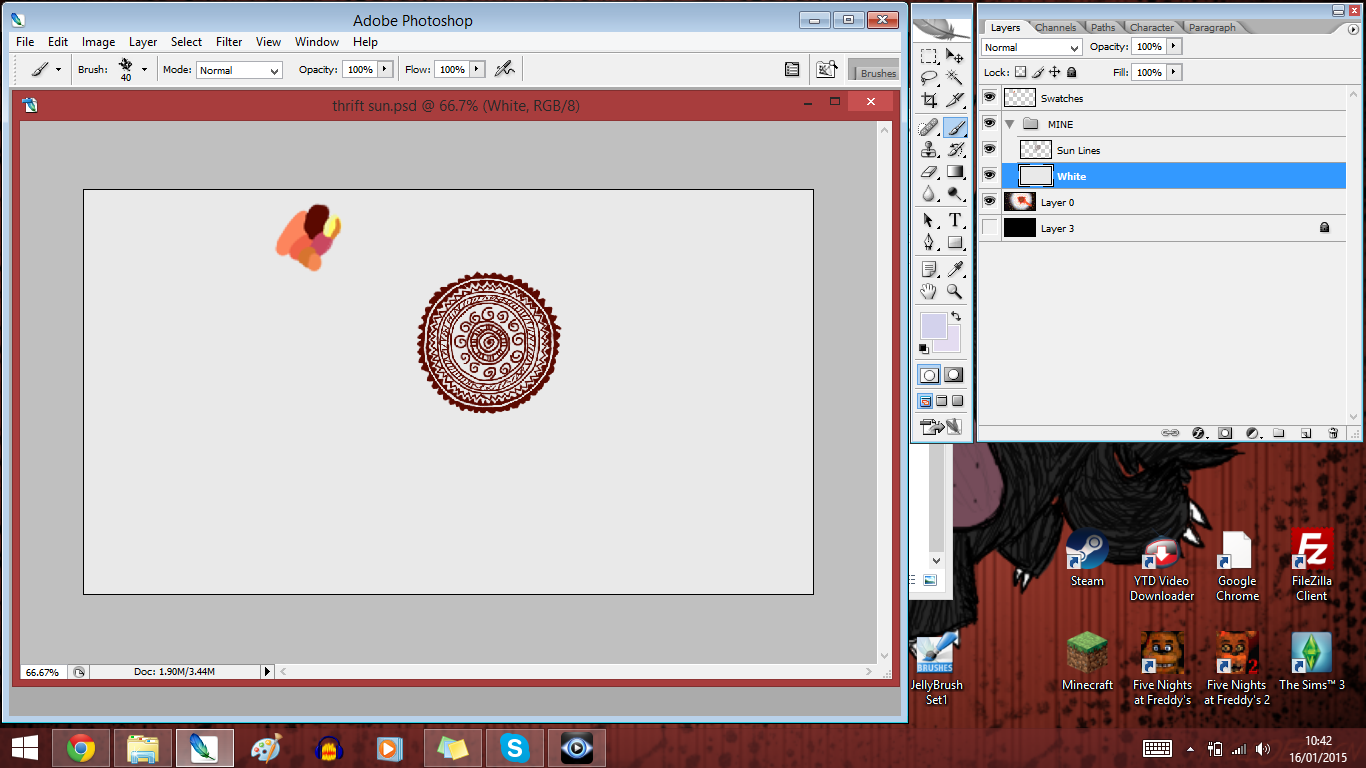Viewport: 1366px width, 768px height.
Task: Show the hidden Layer 3
Action: click(x=989, y=227)
